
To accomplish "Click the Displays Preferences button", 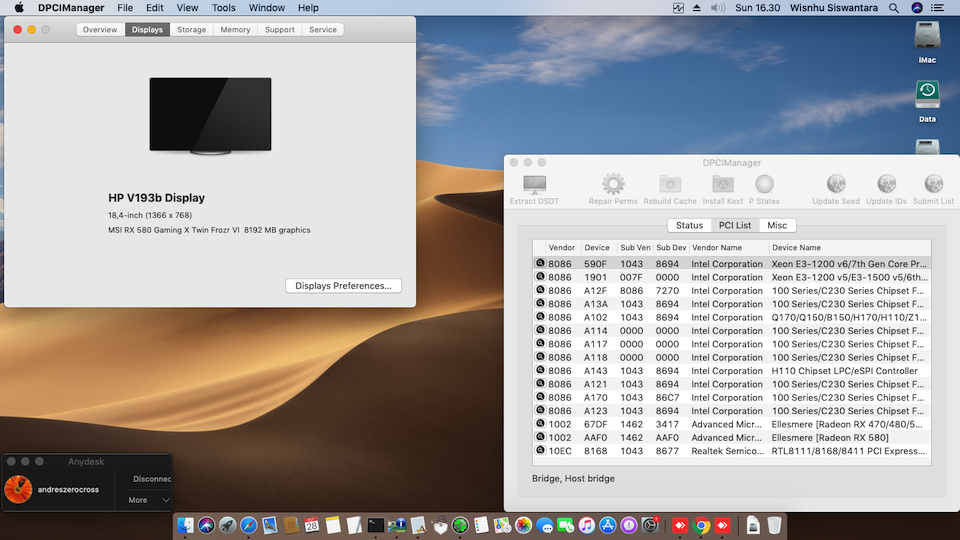I will tap(343, 286).
